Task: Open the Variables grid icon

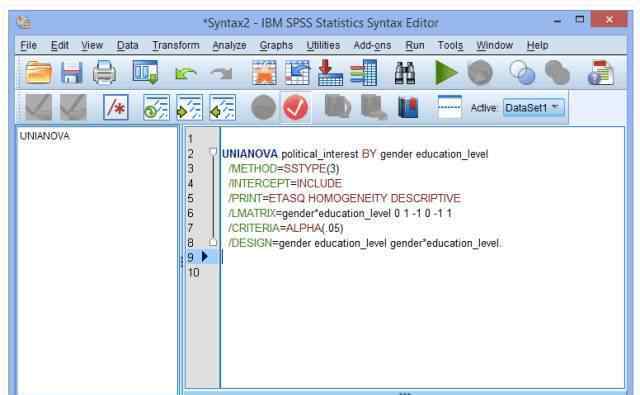Action: (x=364, y=73)
